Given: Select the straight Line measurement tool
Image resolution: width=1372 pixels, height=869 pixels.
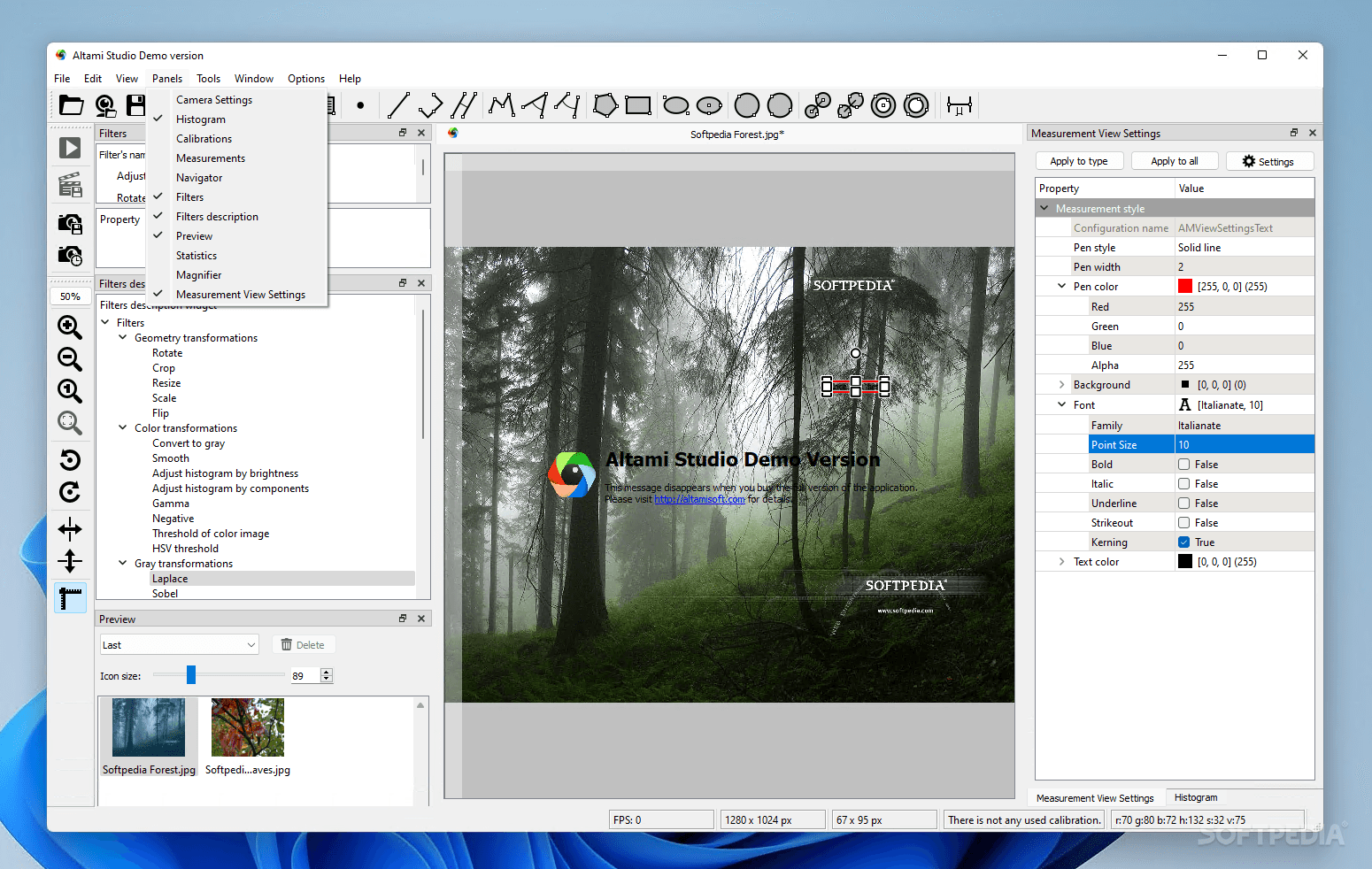Looking at the screenshot, I should (398, 105).
